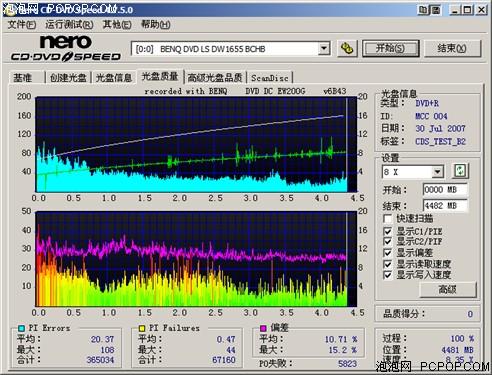
Task: Click the PI Errors maximum 108
Action: pos(107,350)
